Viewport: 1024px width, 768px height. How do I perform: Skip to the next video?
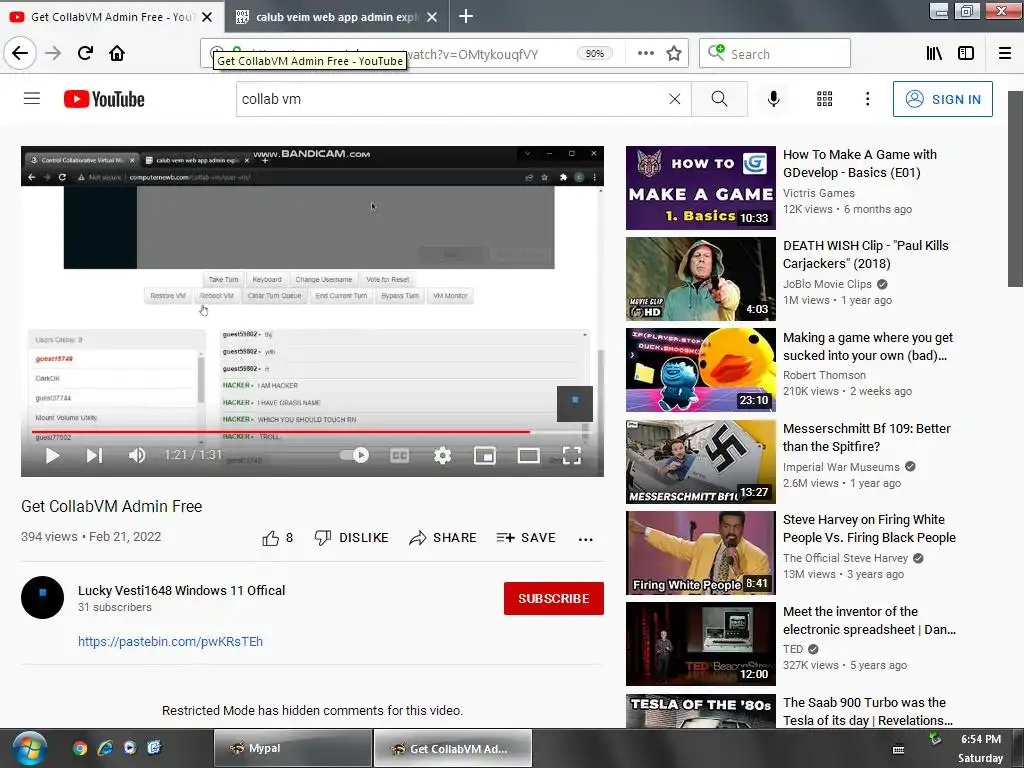click(94, 455)
